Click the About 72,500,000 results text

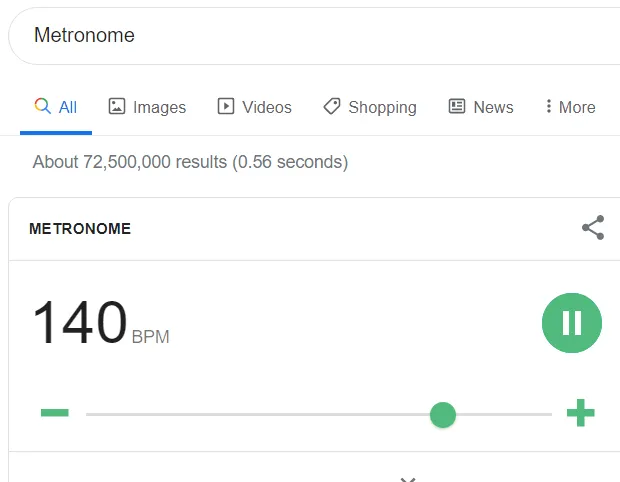(x=190, y=161)
